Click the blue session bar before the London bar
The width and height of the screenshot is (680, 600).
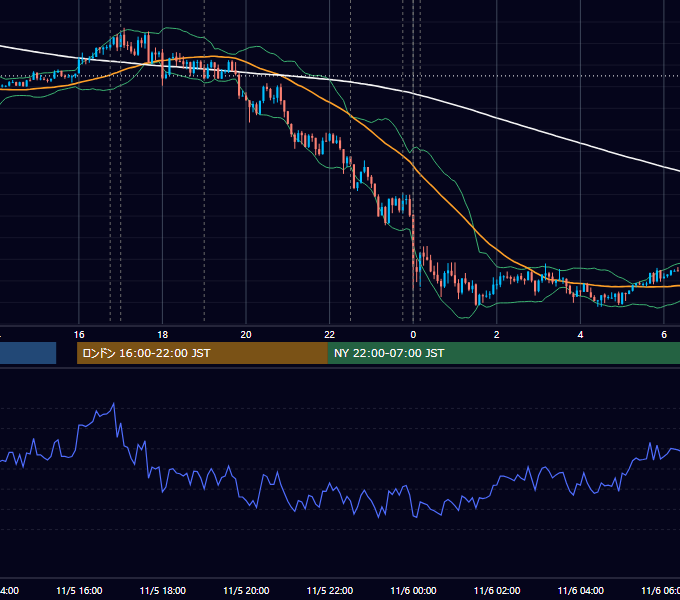[28, 353]
